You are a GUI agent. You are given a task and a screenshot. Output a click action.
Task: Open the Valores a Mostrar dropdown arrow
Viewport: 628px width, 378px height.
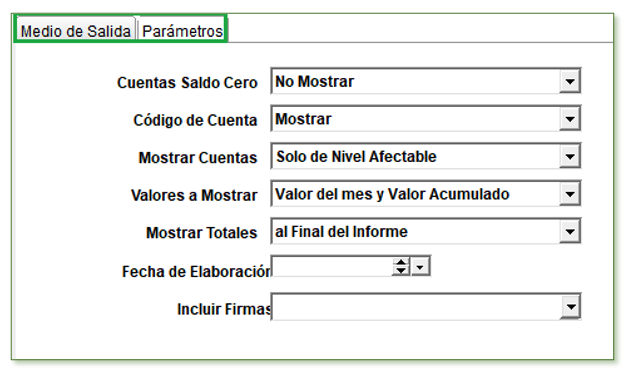(x=570, y=194)
